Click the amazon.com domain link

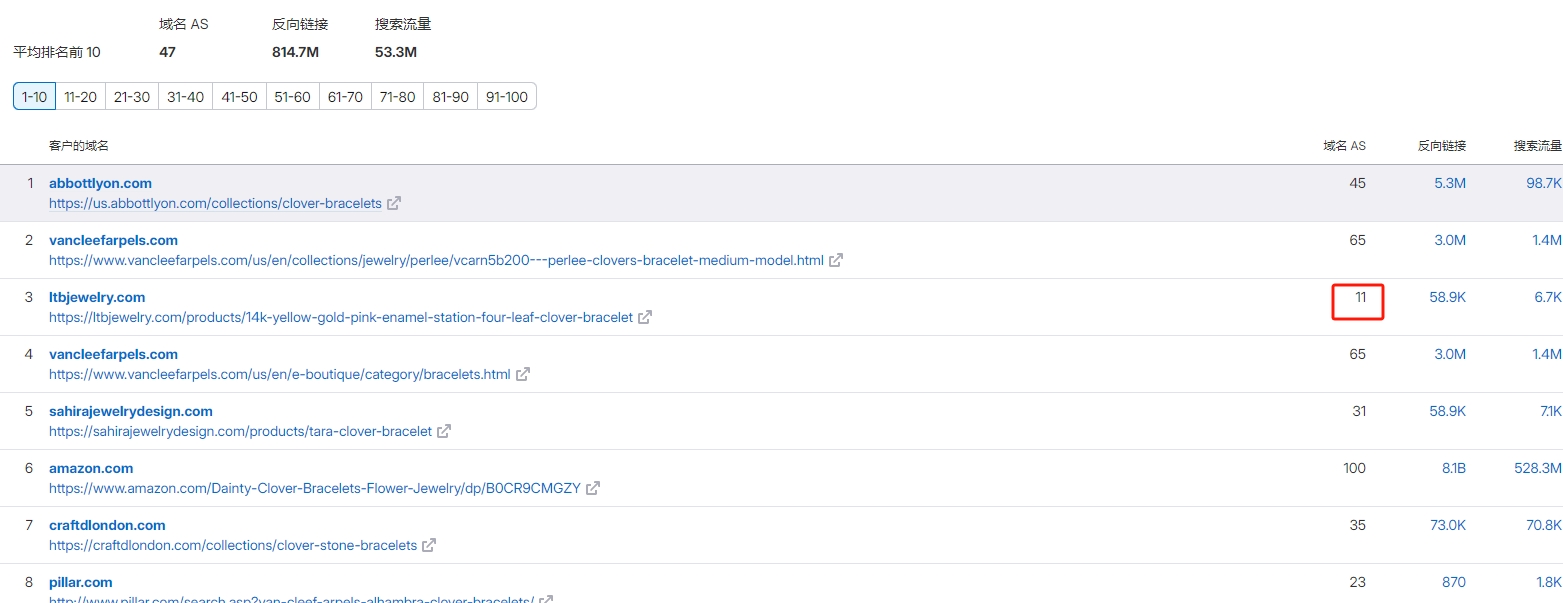91,468
